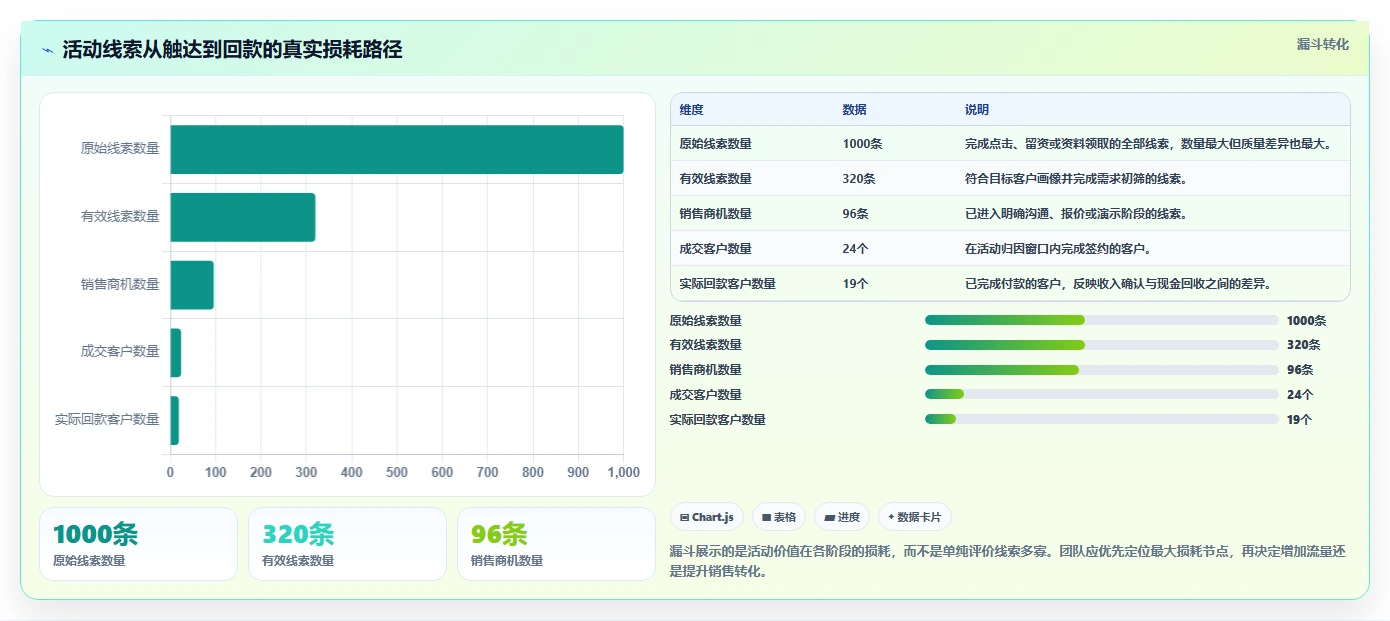1390x621 pixels.
Task: Click the progress bar showing 24个
Action: click(x=1102, y=395)
